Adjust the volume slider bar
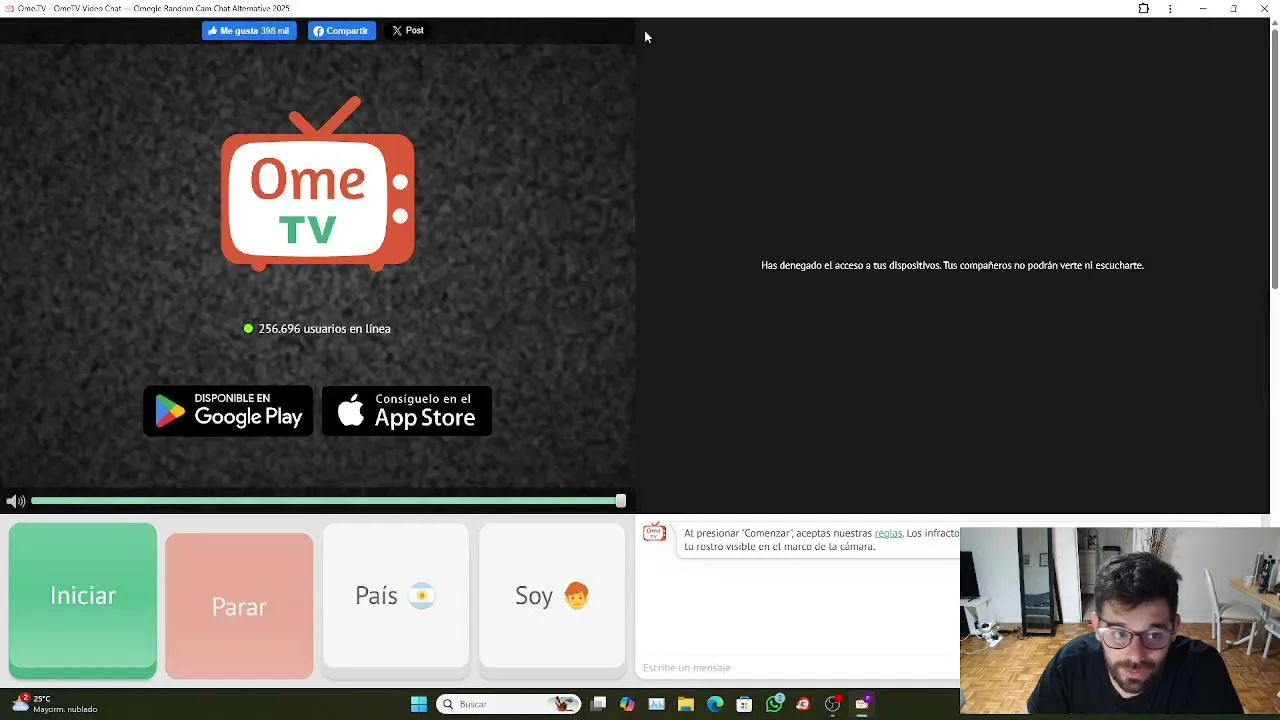 (328, 501)
